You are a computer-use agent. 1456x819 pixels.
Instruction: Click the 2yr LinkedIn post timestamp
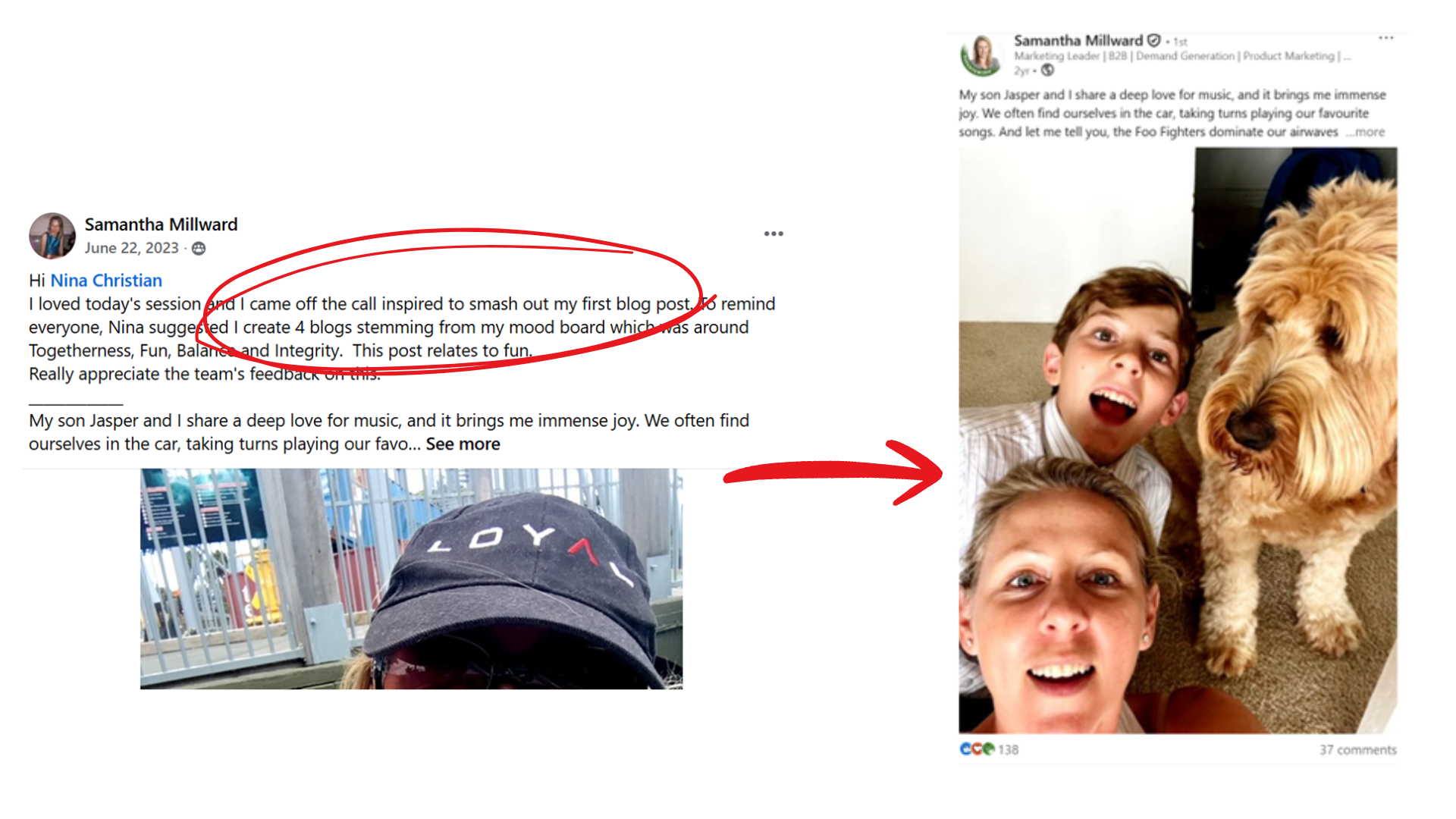1021,71
